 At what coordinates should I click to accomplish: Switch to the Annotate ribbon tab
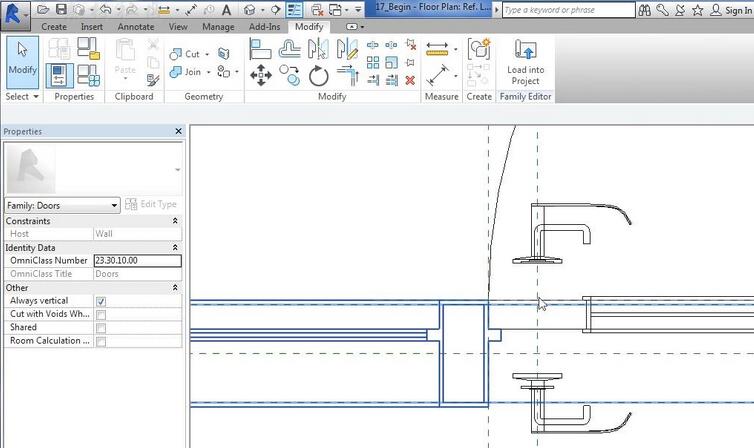tap(135, 27)
